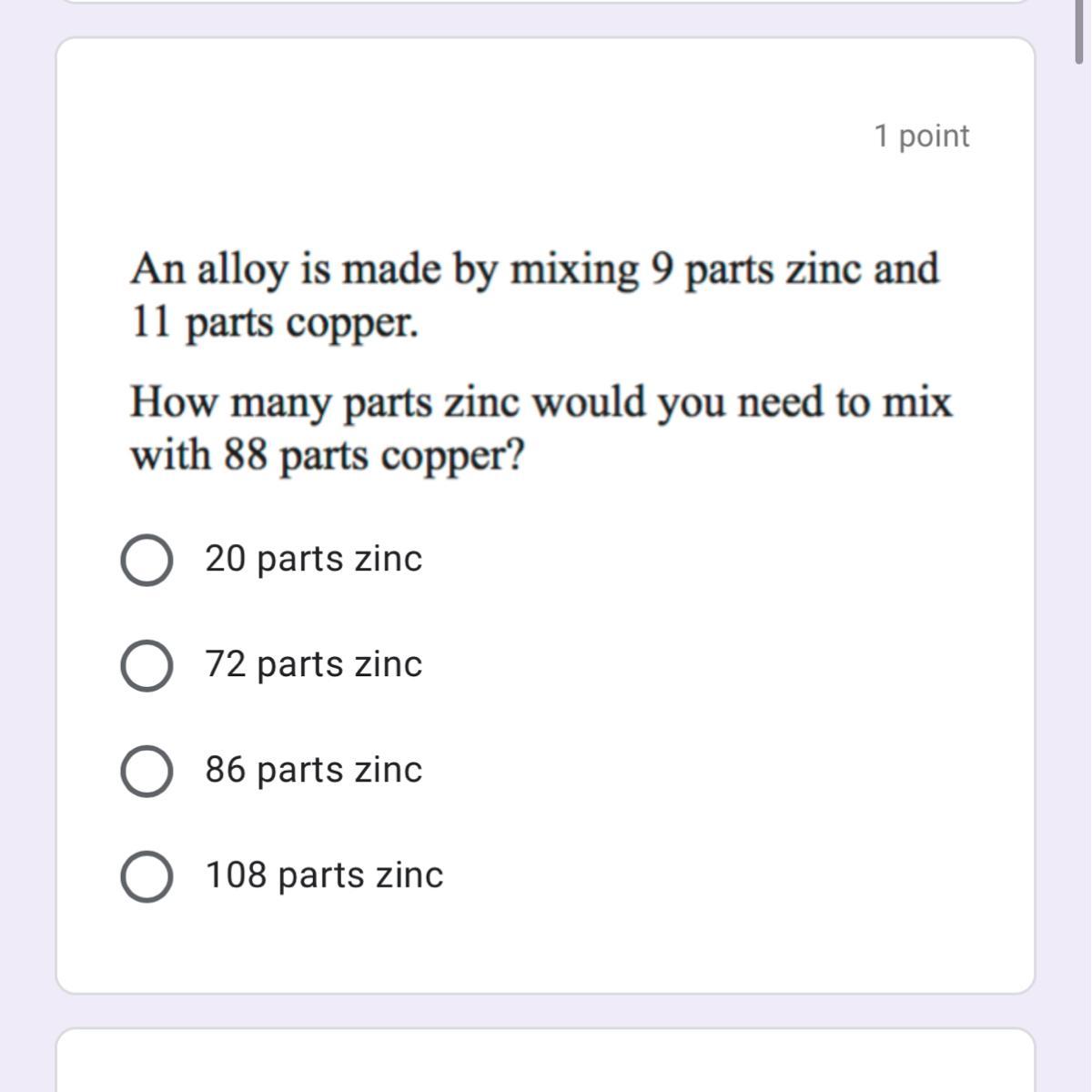Click the "1 point" score label
Image resolution: width=1092 pixels, height=1092 pixels.
[921, 136]
